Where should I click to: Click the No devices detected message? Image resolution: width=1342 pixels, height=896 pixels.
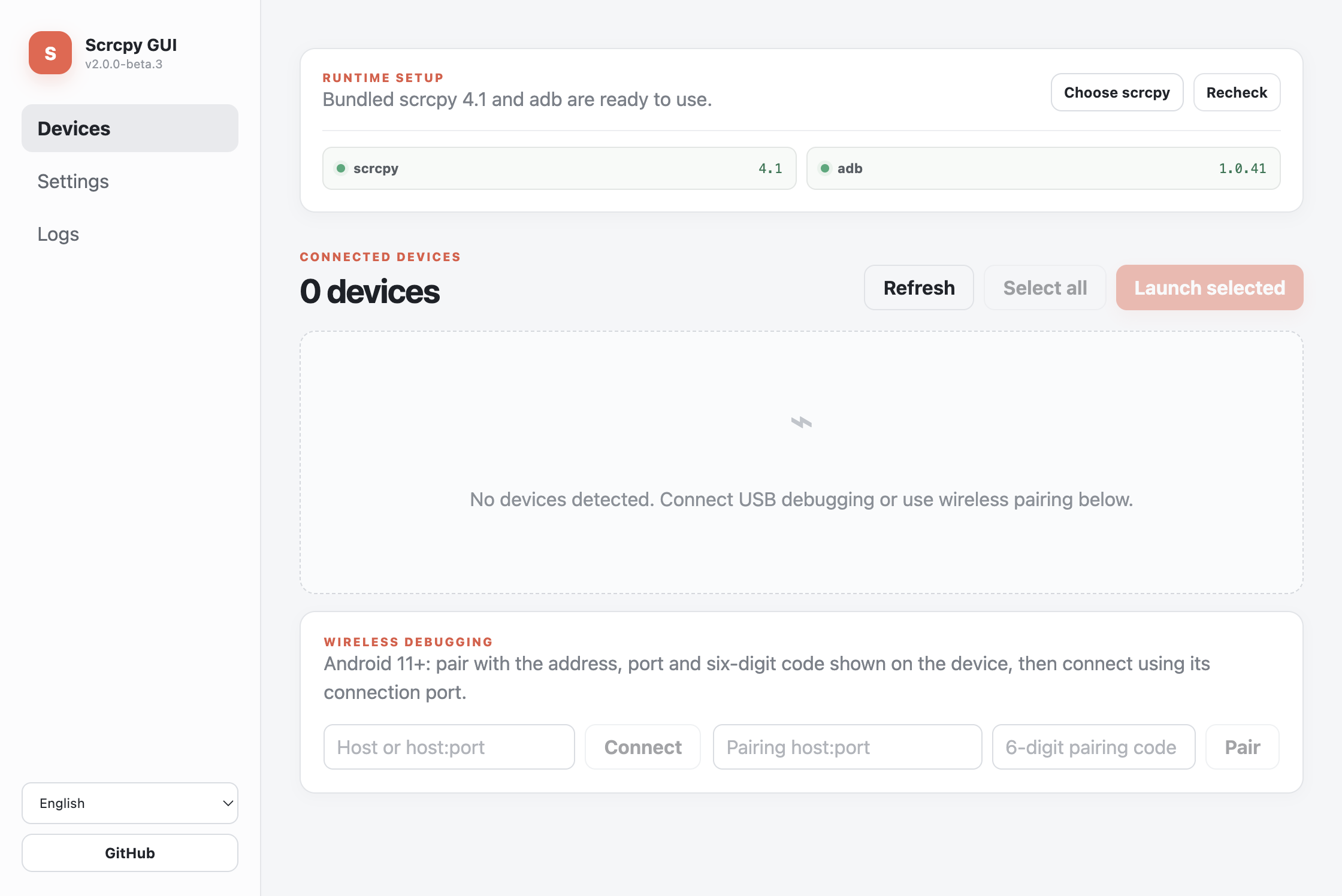[x=802, y=499]
